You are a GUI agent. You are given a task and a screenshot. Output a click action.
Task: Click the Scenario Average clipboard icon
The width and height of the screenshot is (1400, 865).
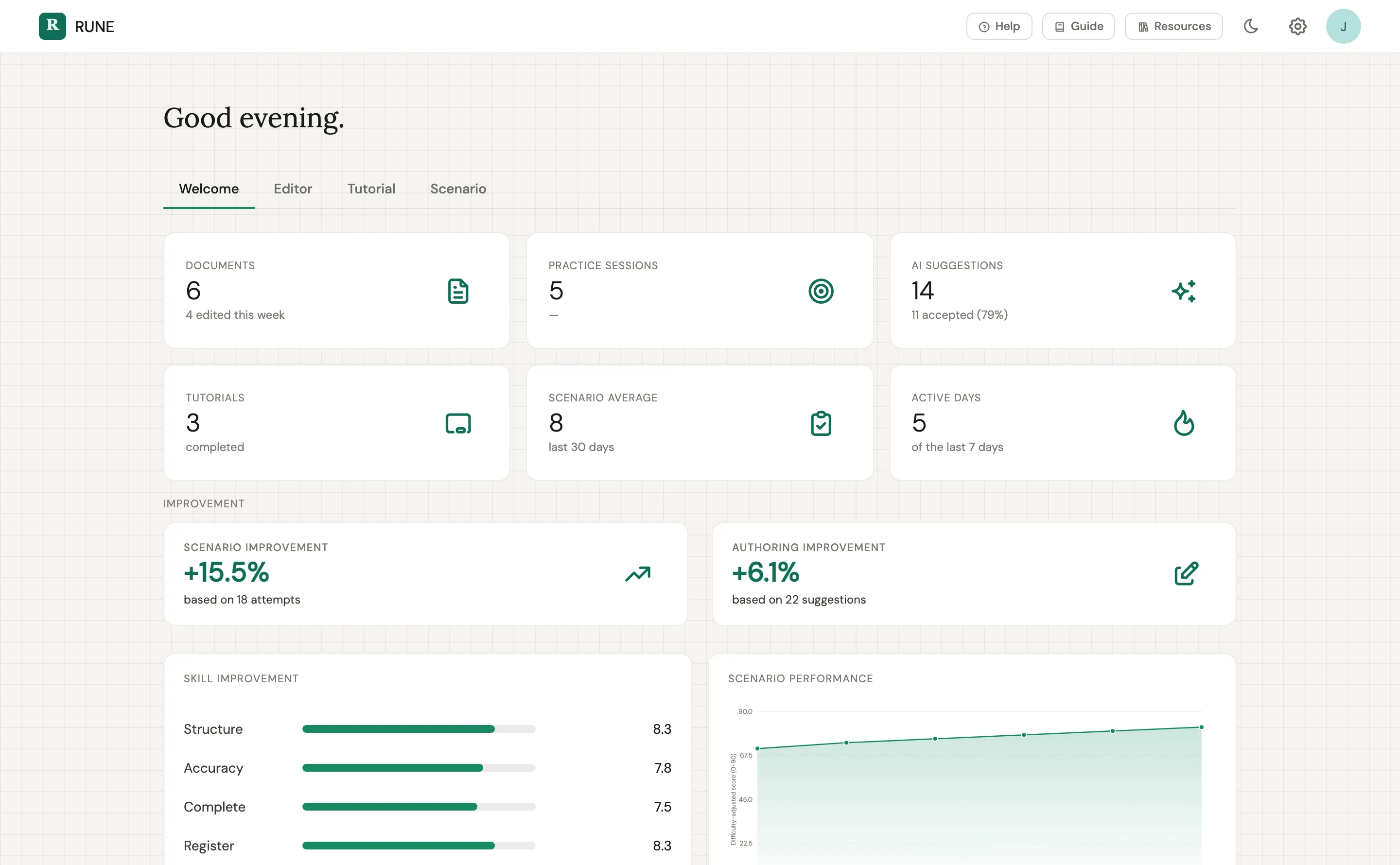(x=821, y=423)
